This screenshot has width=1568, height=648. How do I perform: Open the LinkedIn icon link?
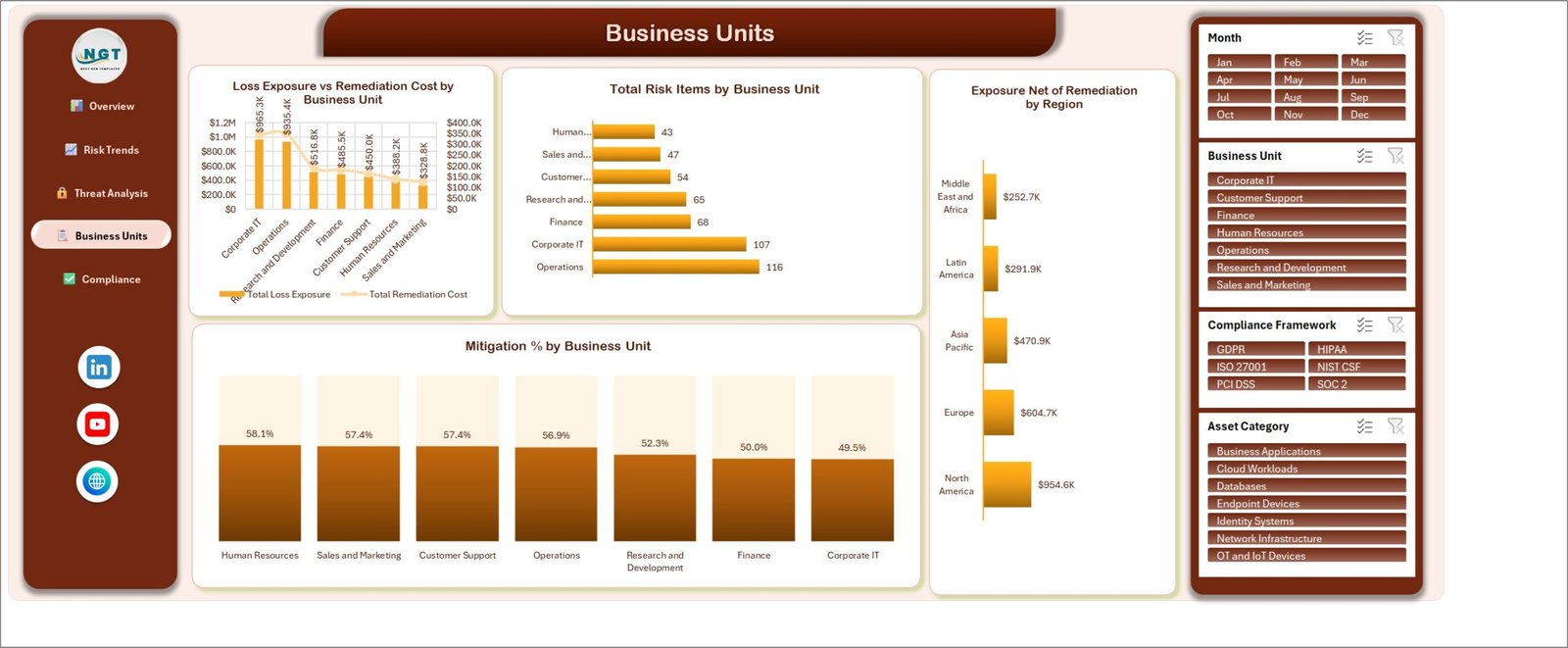99,368
